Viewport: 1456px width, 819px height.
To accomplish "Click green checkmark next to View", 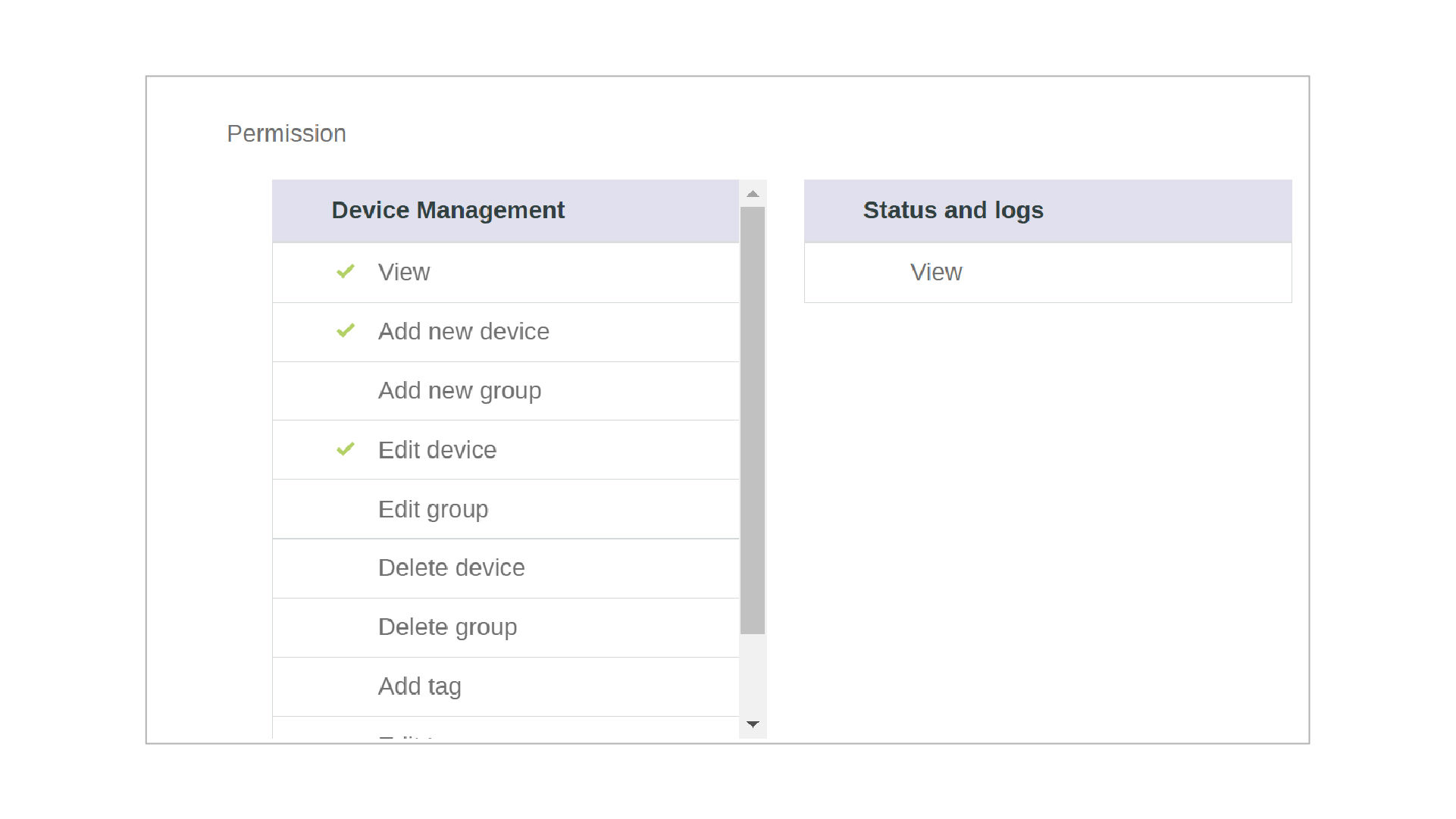I will tap(346, 272).
